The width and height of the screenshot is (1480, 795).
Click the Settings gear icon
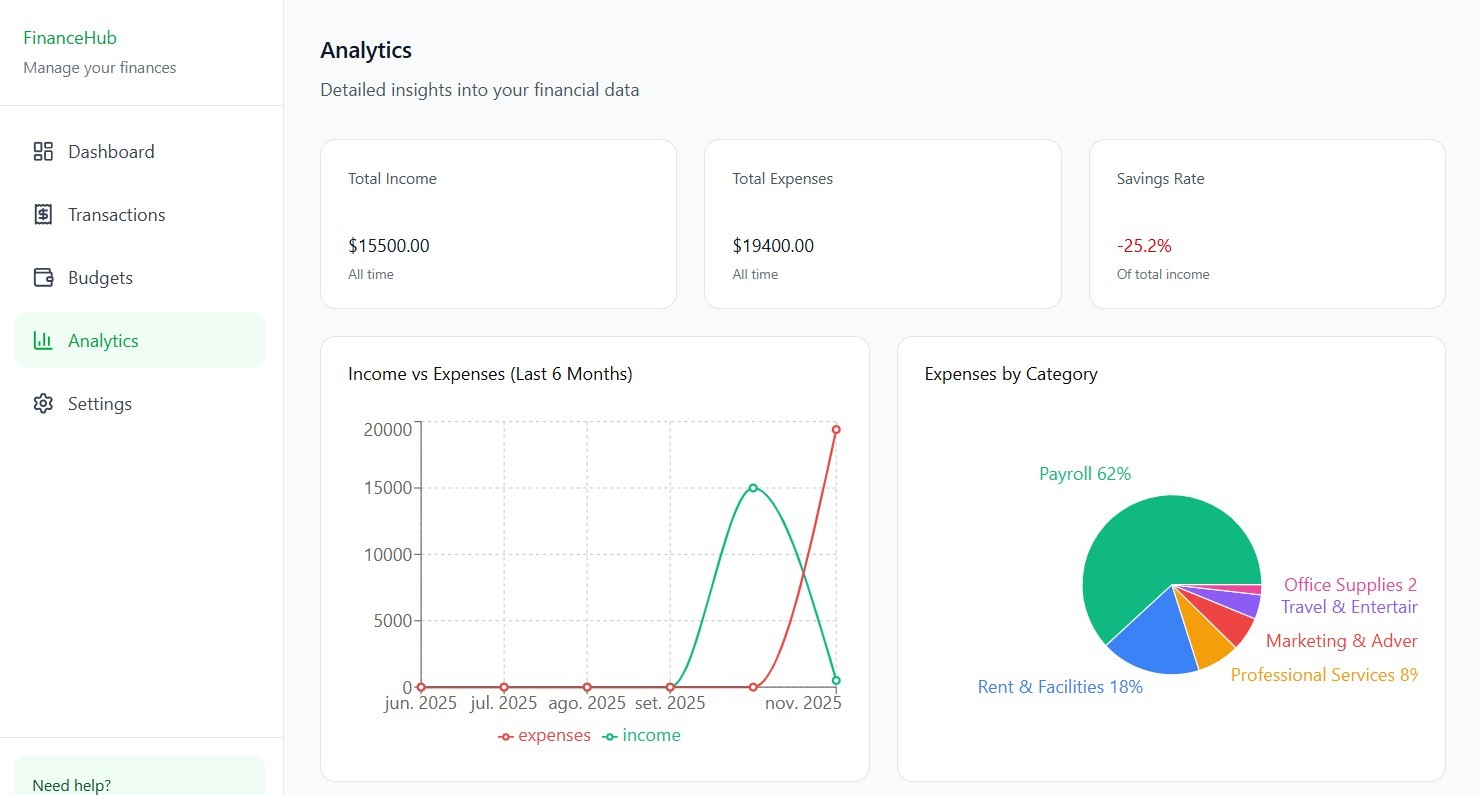43,404
